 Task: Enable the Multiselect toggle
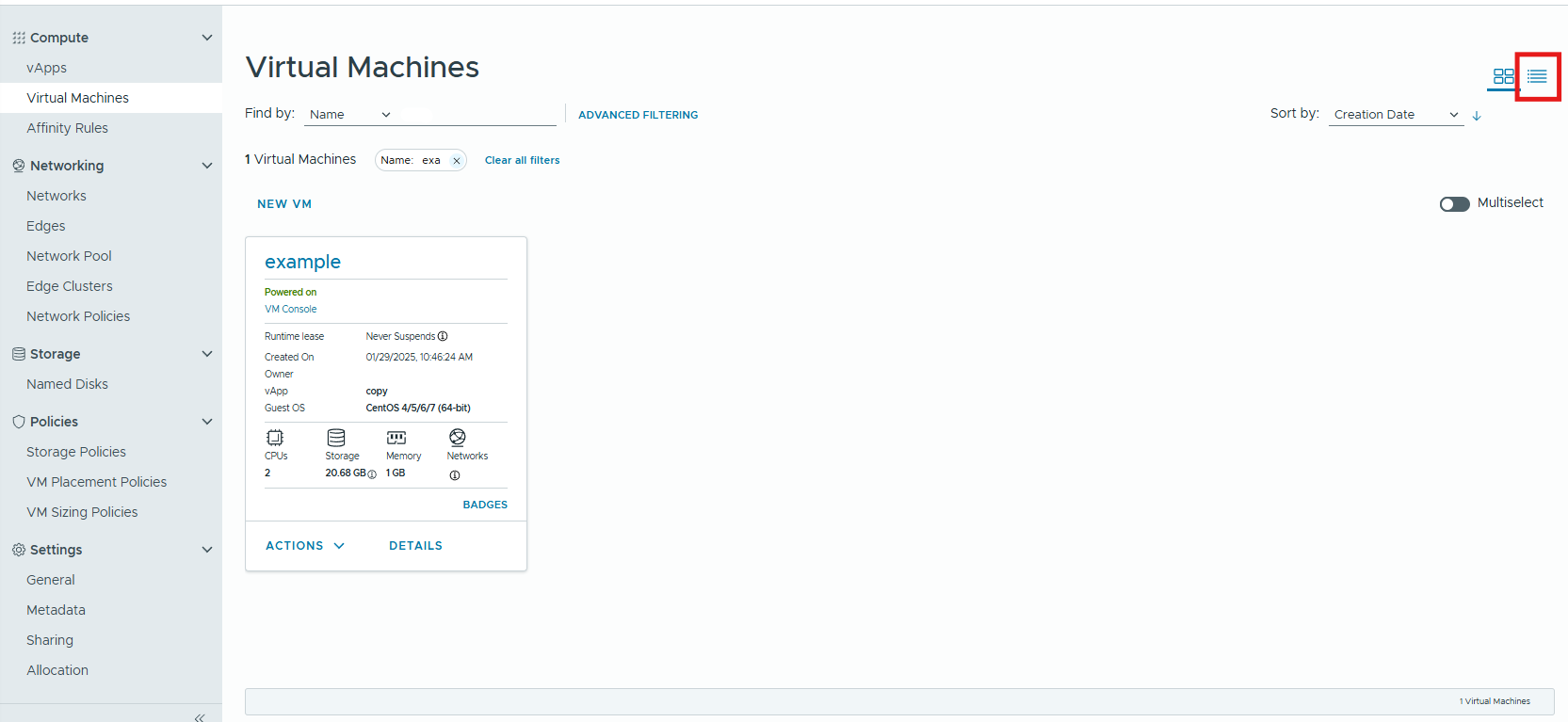pos(1454,204)
